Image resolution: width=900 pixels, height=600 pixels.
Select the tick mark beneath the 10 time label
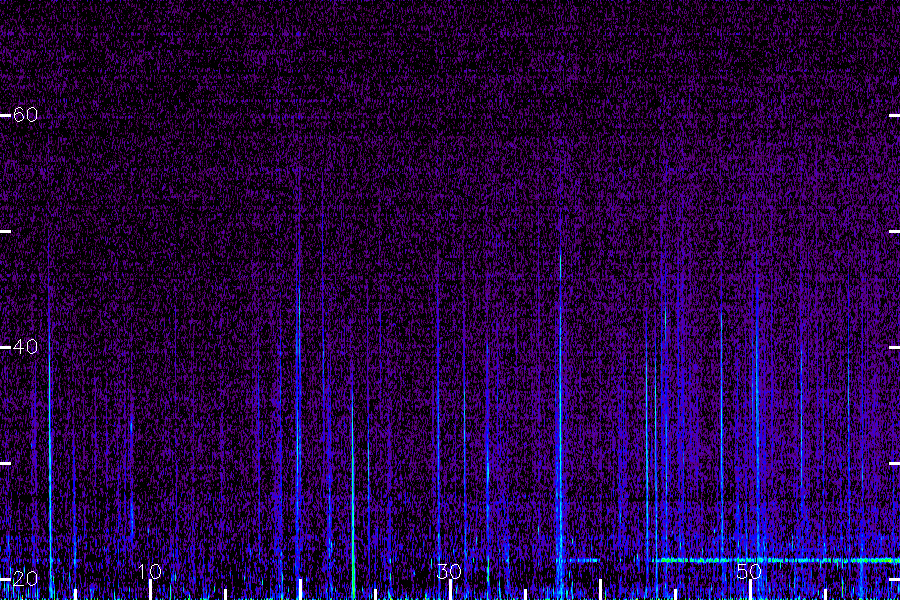click(x=150, y=590)
